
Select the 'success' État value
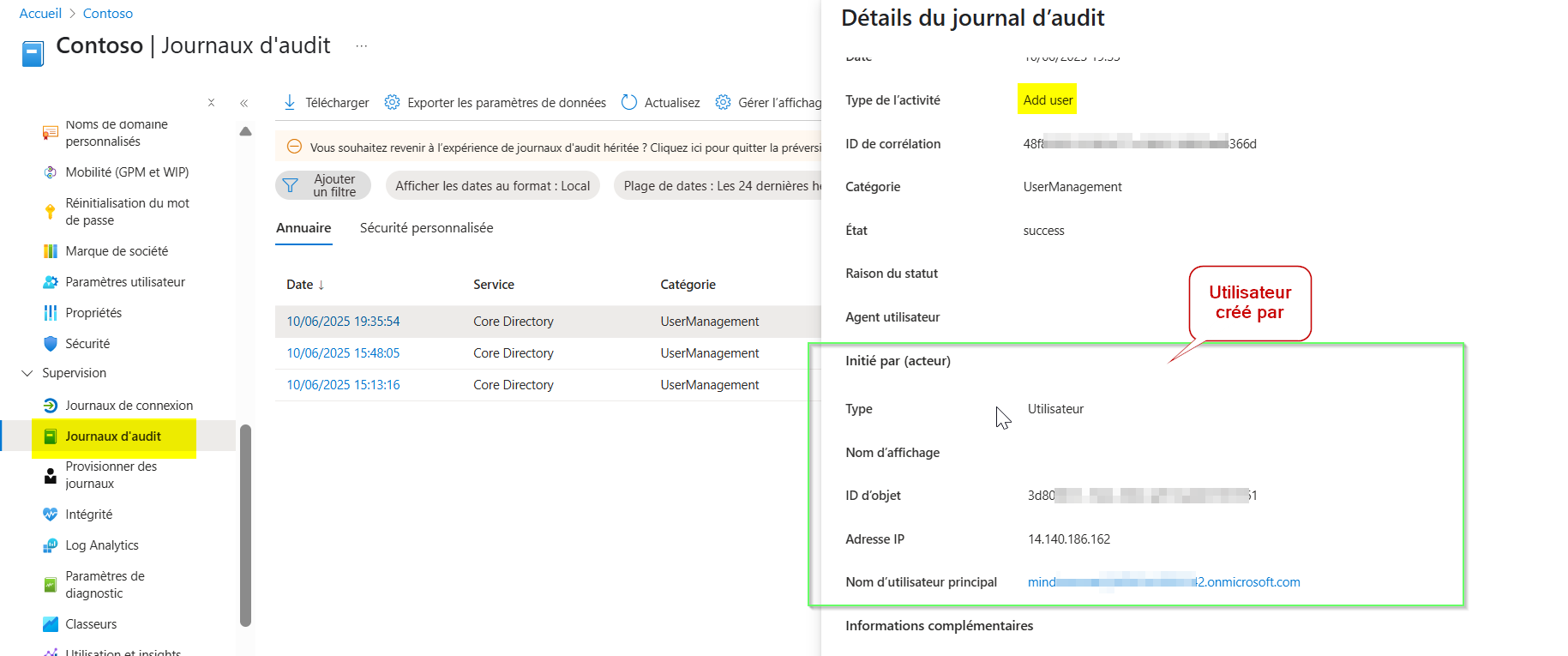pyautogui.click(x=1043, y=231)
